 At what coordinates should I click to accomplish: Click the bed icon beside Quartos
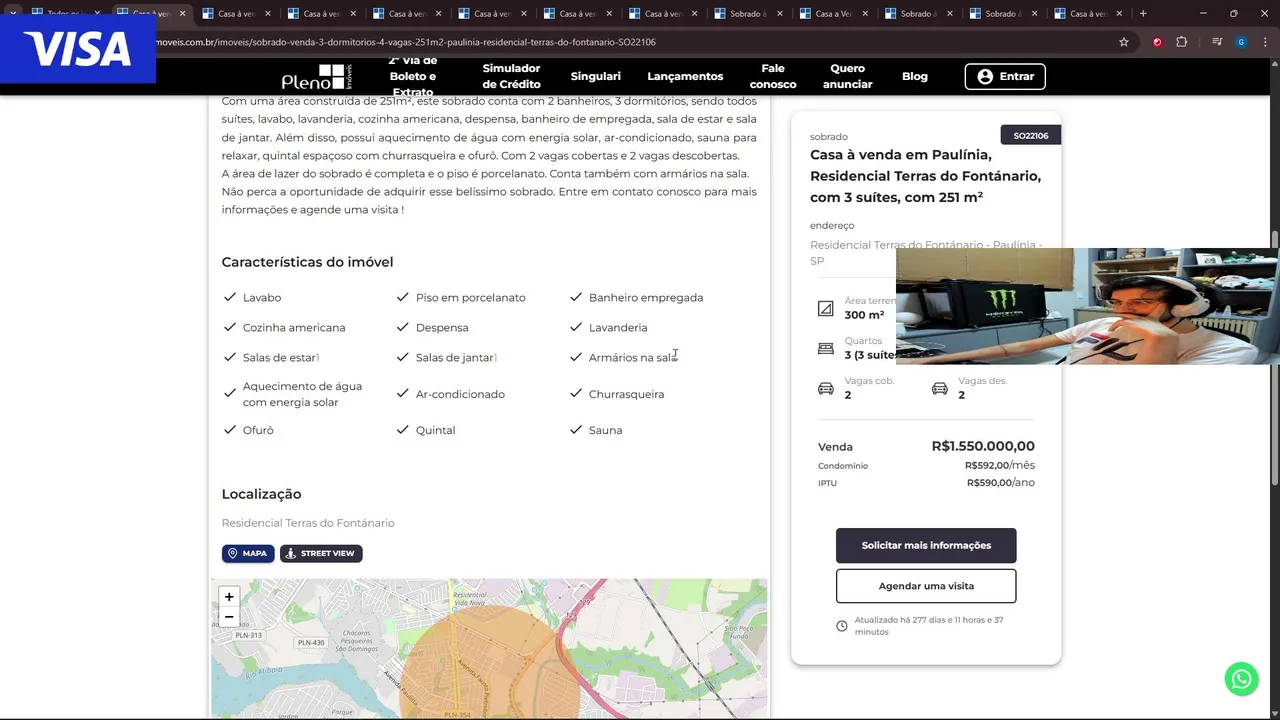coord(825,348)
